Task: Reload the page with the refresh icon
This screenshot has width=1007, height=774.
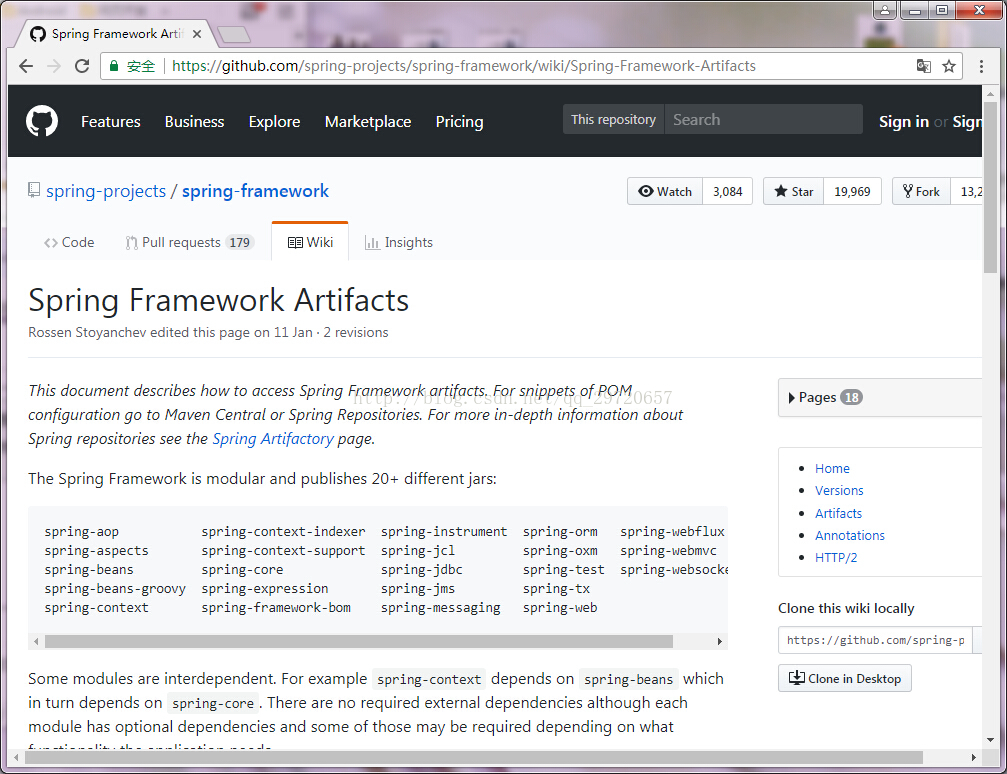Action: (x=82, y=66)
